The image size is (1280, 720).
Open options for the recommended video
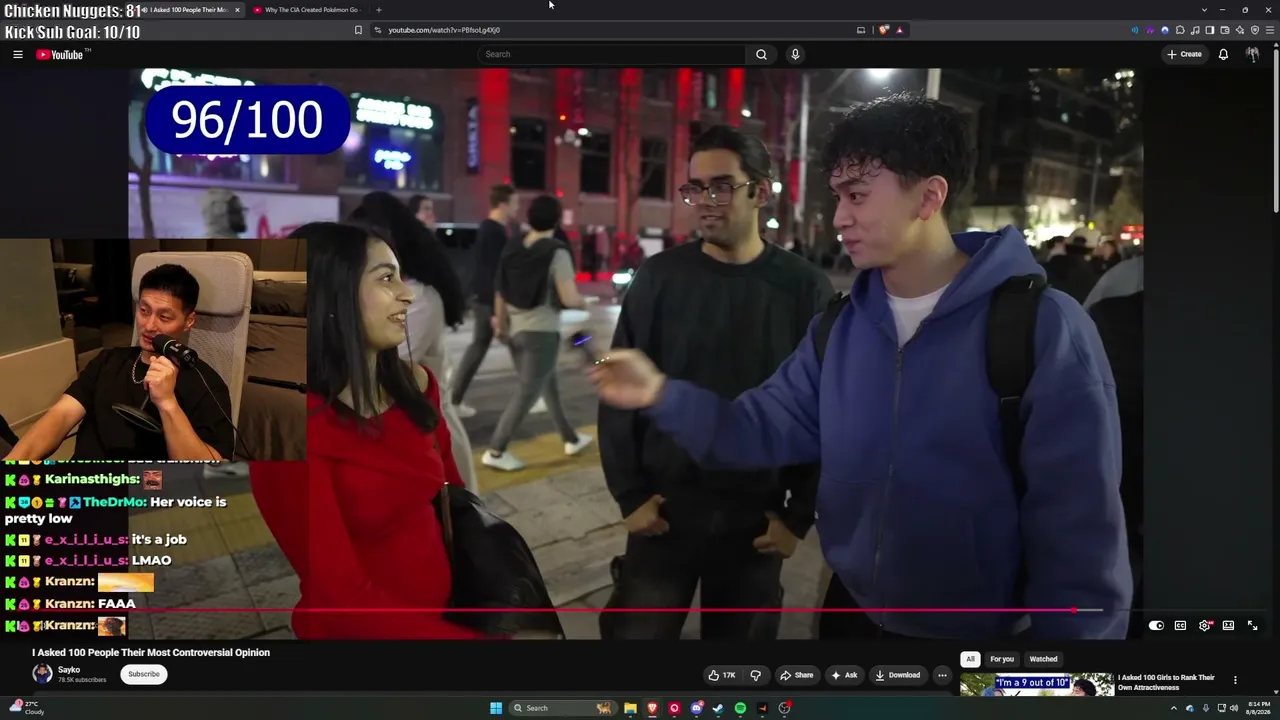click(1235, 680)
